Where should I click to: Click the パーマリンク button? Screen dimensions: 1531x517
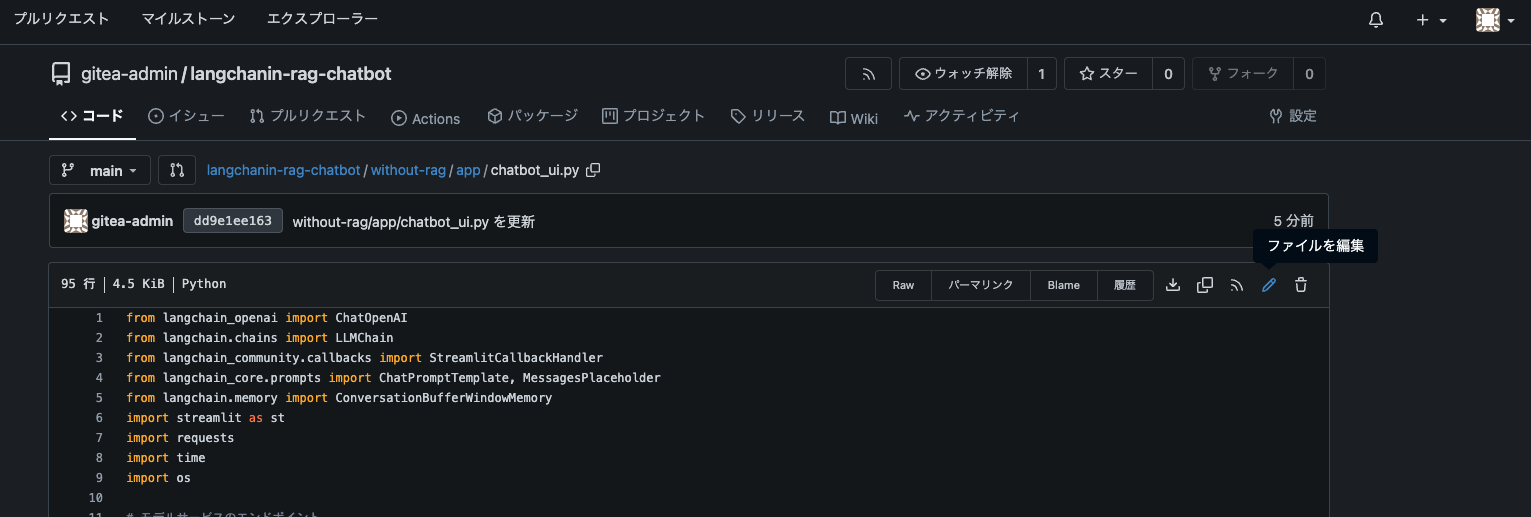click(981, 285)
